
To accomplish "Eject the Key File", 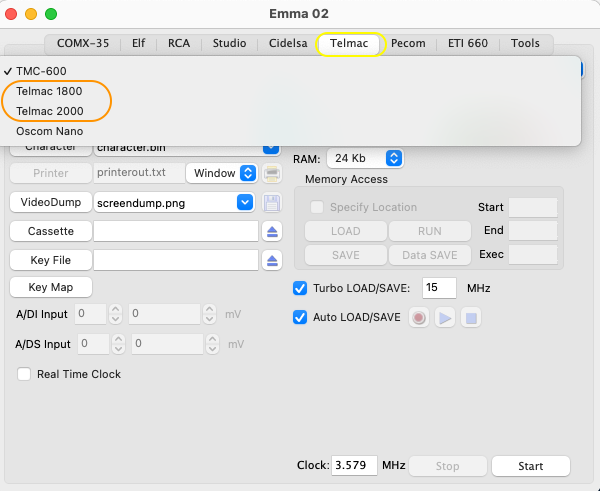I will (272, 261).
